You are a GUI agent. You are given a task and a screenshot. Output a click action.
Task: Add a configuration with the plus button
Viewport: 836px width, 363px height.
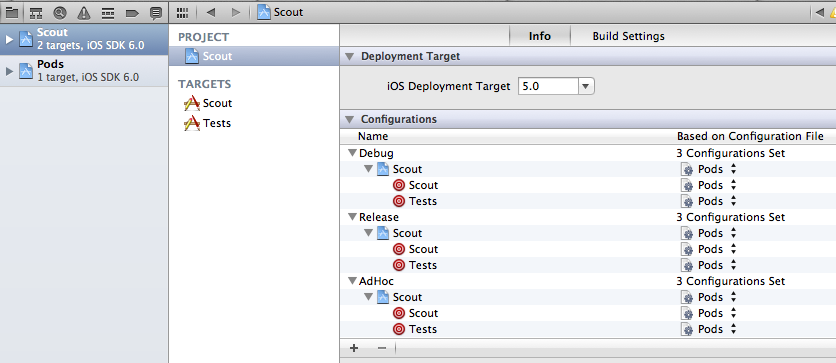(353, 348)
